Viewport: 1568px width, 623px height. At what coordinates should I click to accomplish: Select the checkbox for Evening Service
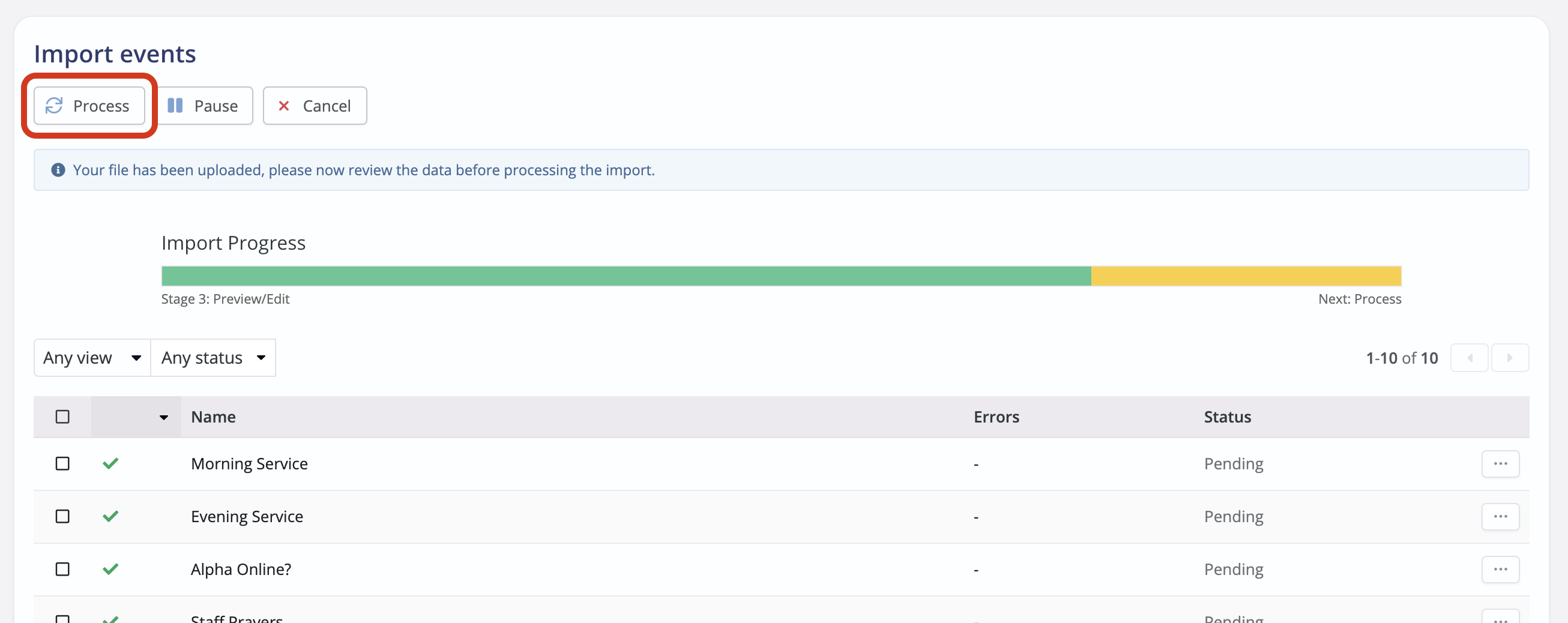point(62,516)
